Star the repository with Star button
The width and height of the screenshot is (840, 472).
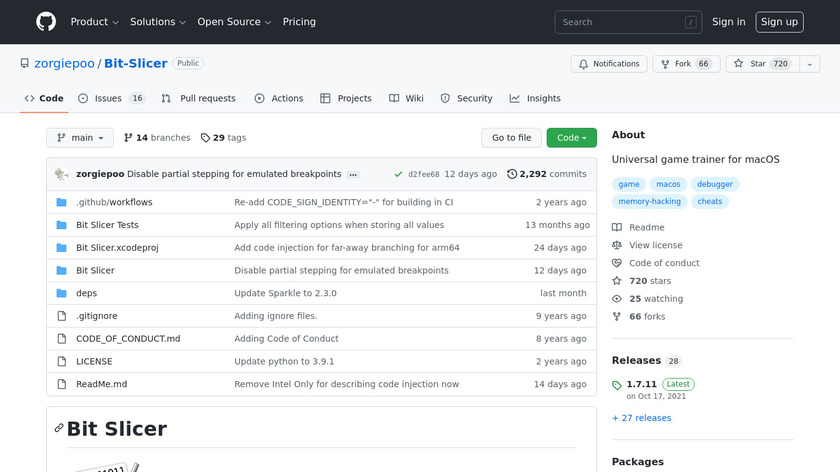(763, 64)
